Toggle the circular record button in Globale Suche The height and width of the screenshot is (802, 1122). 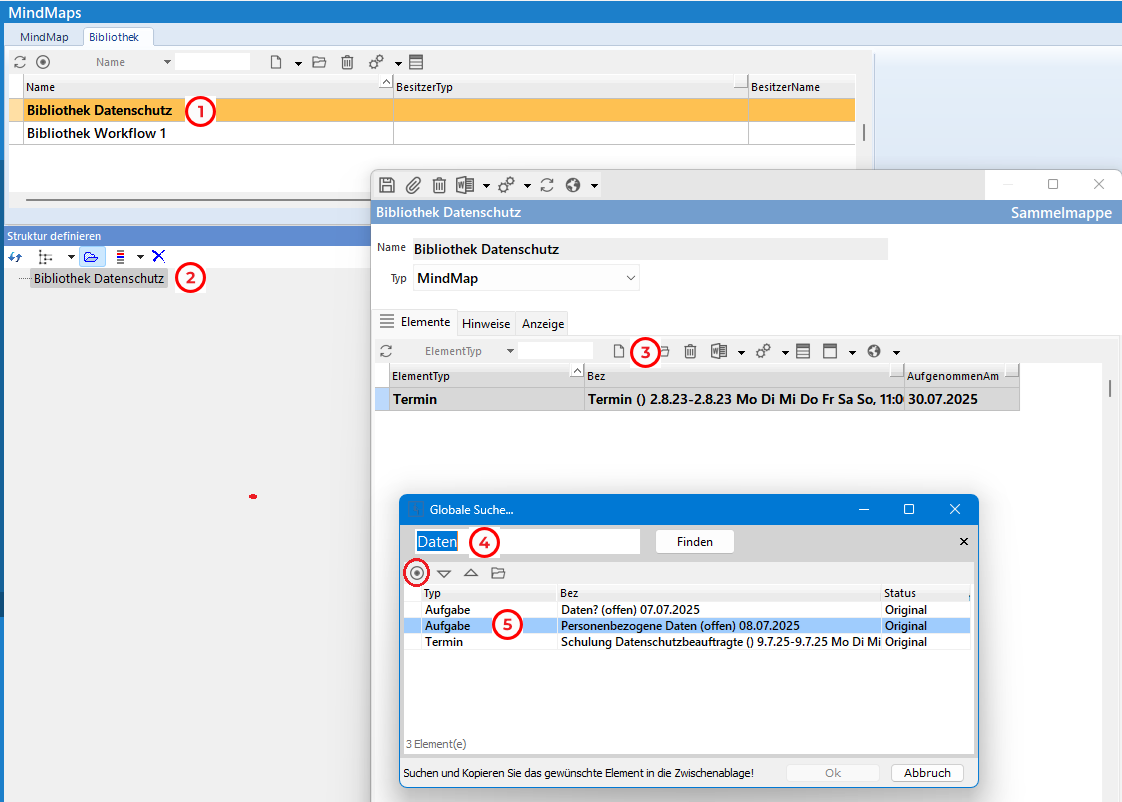(417, 573)
